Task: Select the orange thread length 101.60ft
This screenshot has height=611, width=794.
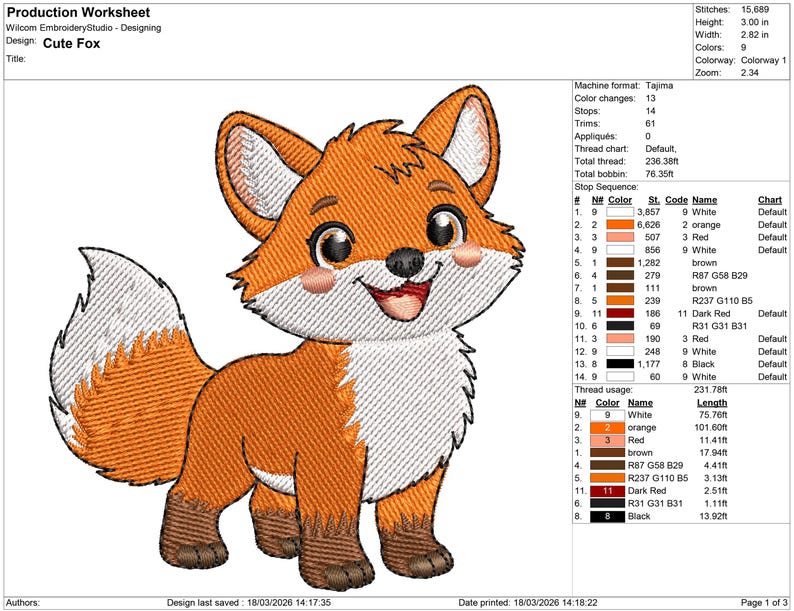Action: tap(711, 428)
